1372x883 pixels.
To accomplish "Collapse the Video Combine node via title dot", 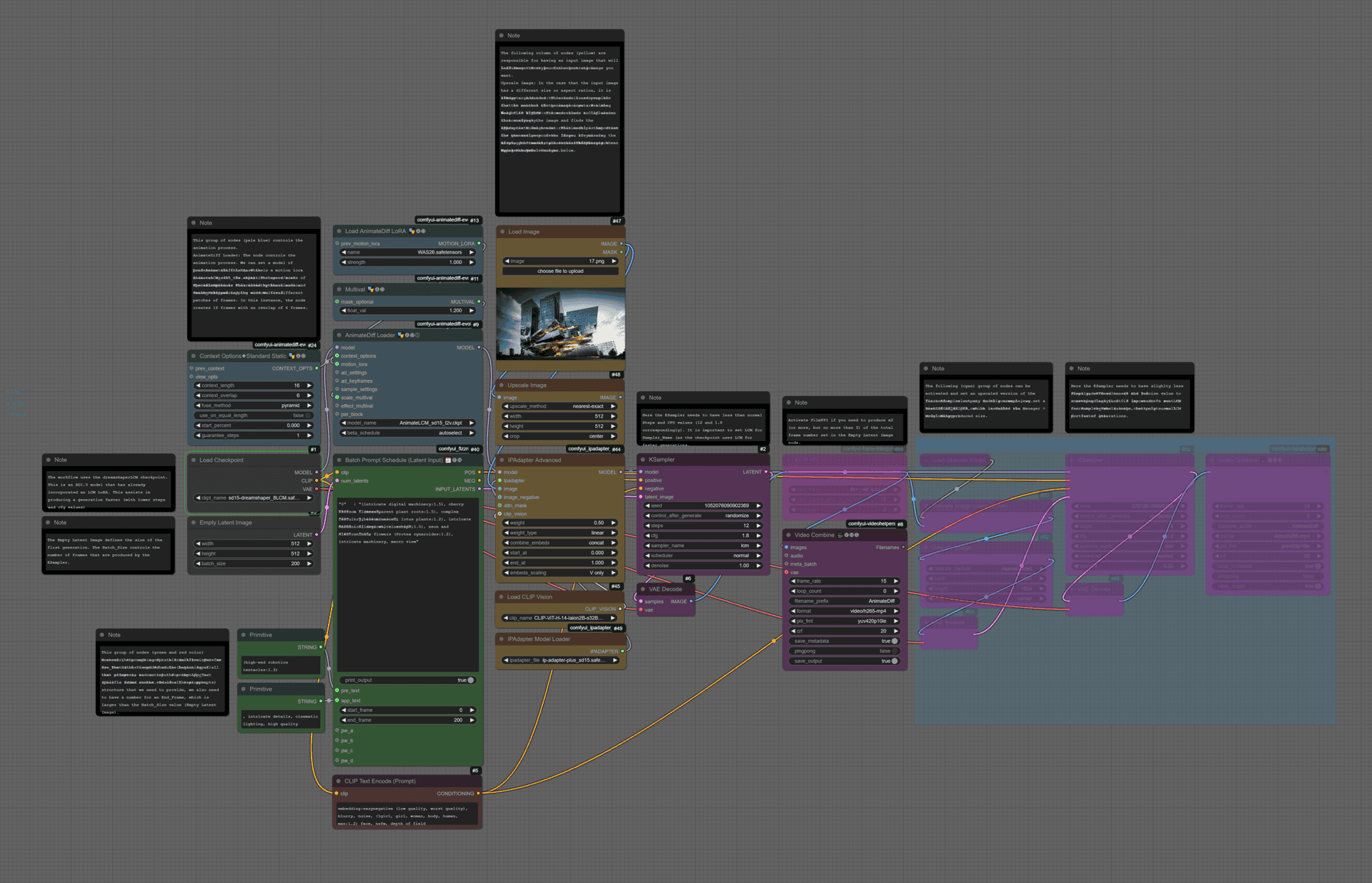I will [x=788, y=535].
